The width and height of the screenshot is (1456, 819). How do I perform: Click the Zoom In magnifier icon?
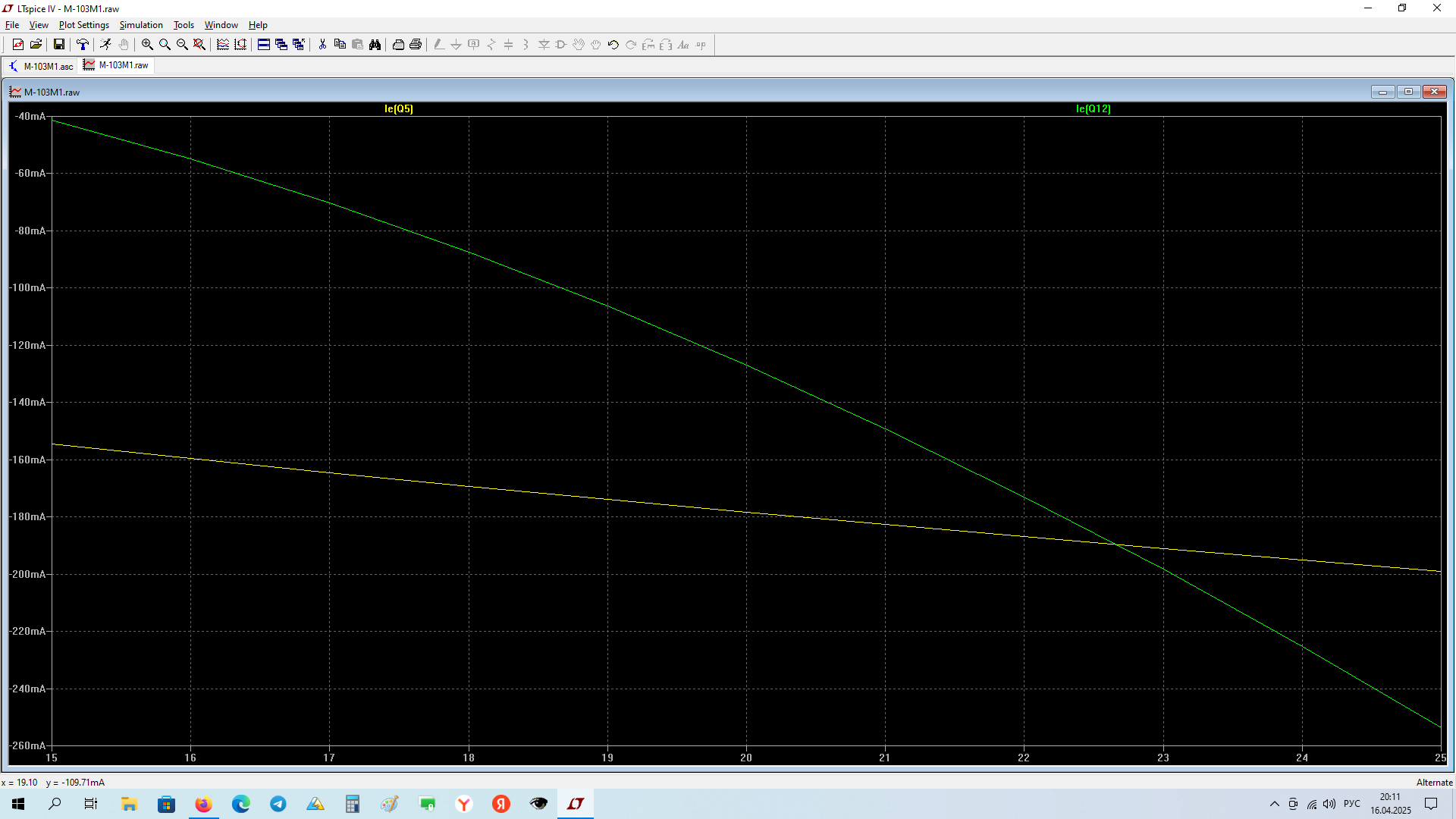[x=147, y=45]
